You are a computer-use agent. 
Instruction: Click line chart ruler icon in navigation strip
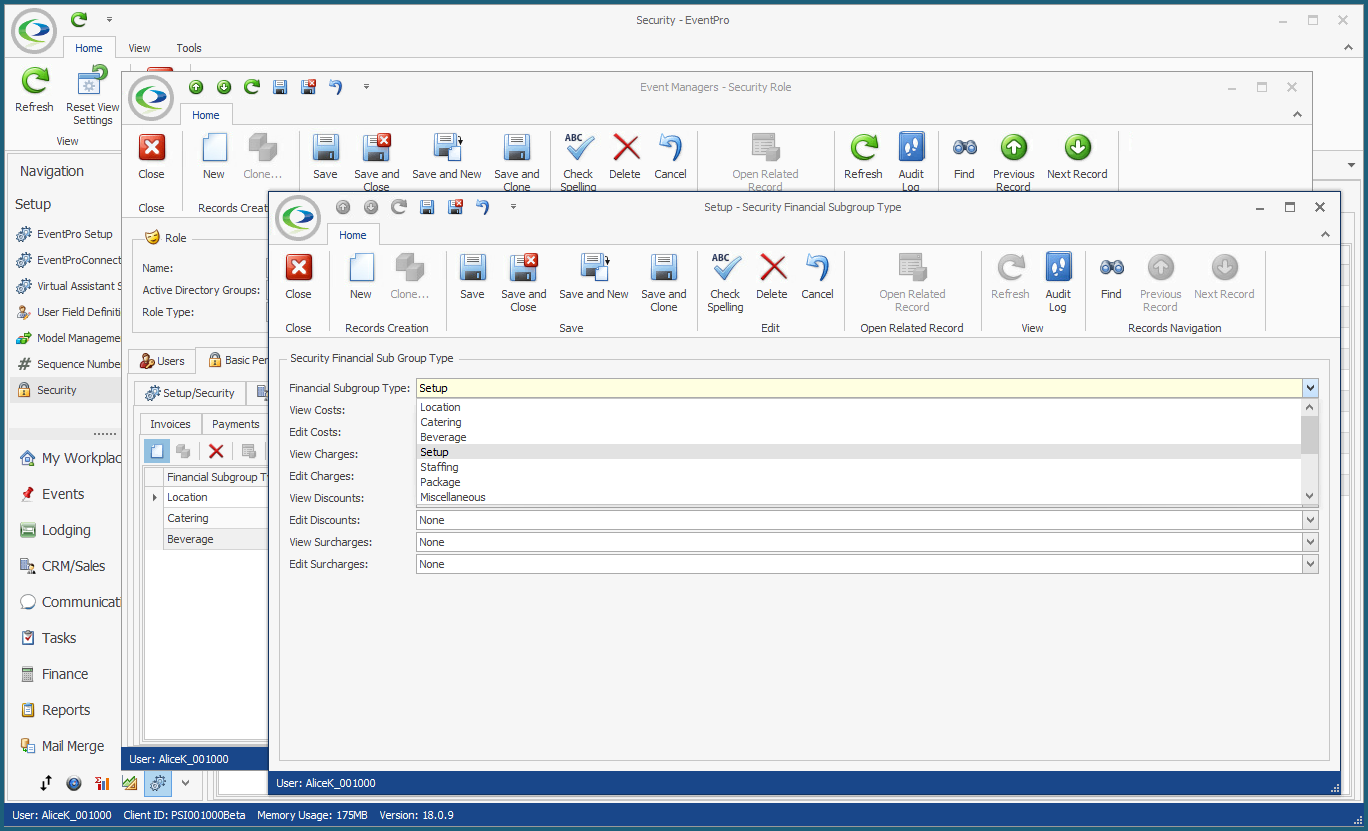130,783
